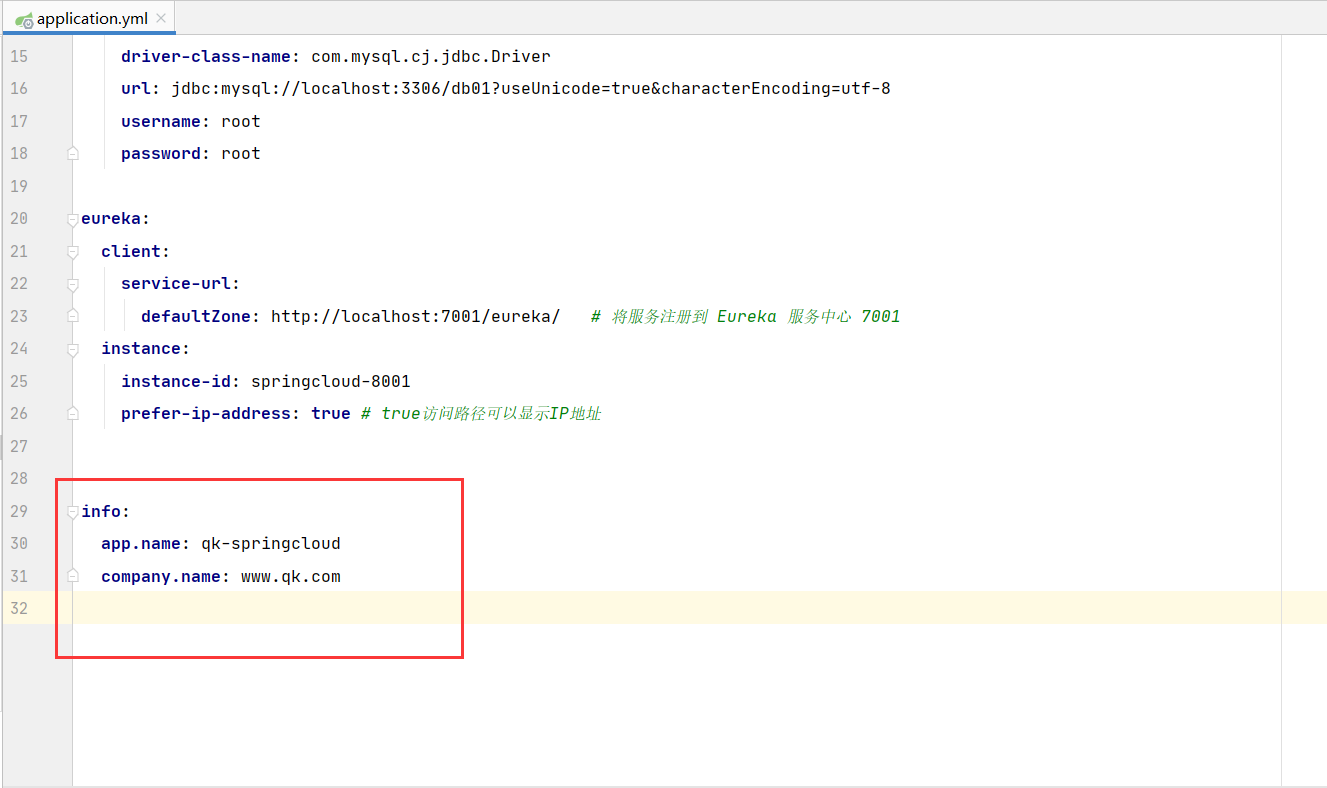Click qk-springcloud value
The image size is (1327, 788).
(271, 544)
